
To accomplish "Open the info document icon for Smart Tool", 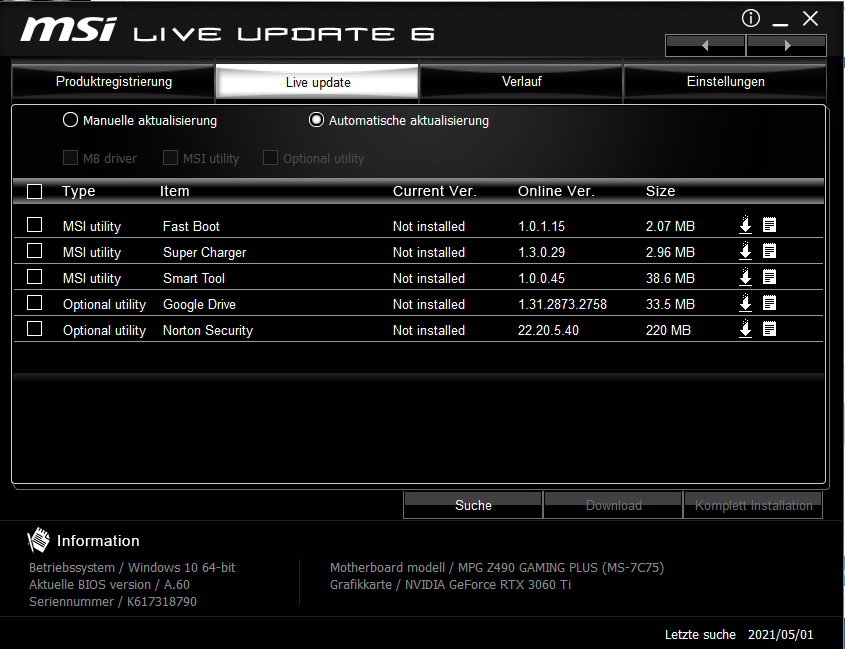I will (x=770, y=277).
